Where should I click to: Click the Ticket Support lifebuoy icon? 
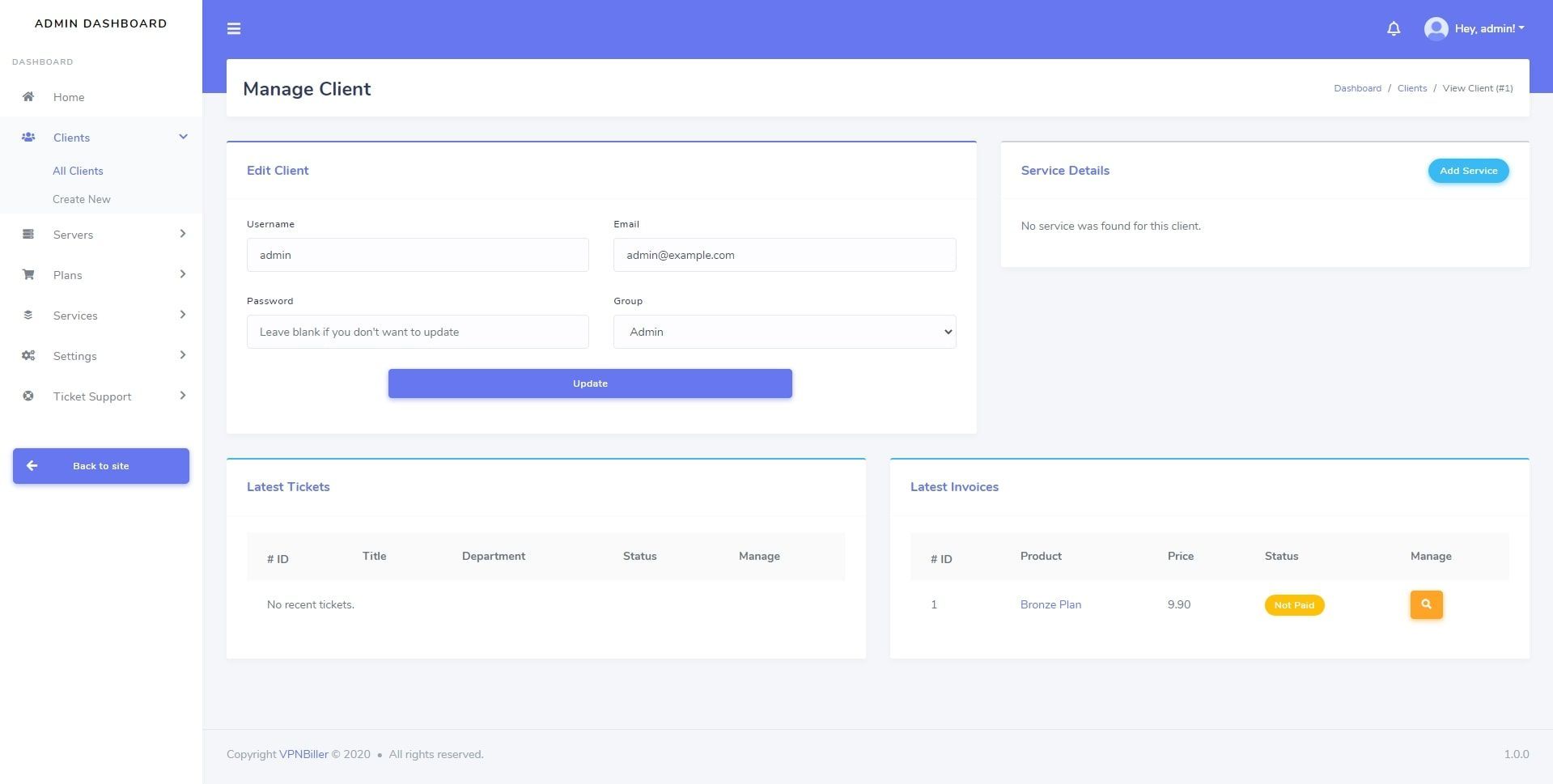click(28, 396)
